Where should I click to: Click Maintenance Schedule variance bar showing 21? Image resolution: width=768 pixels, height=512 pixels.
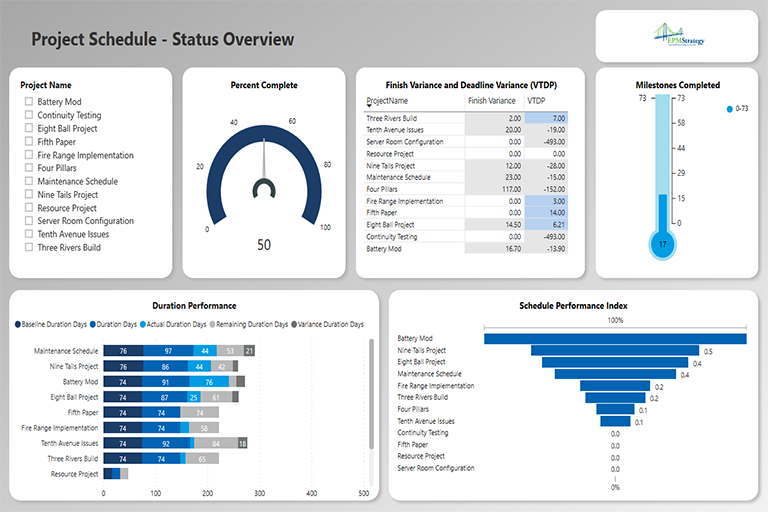(x=249, y=351)
